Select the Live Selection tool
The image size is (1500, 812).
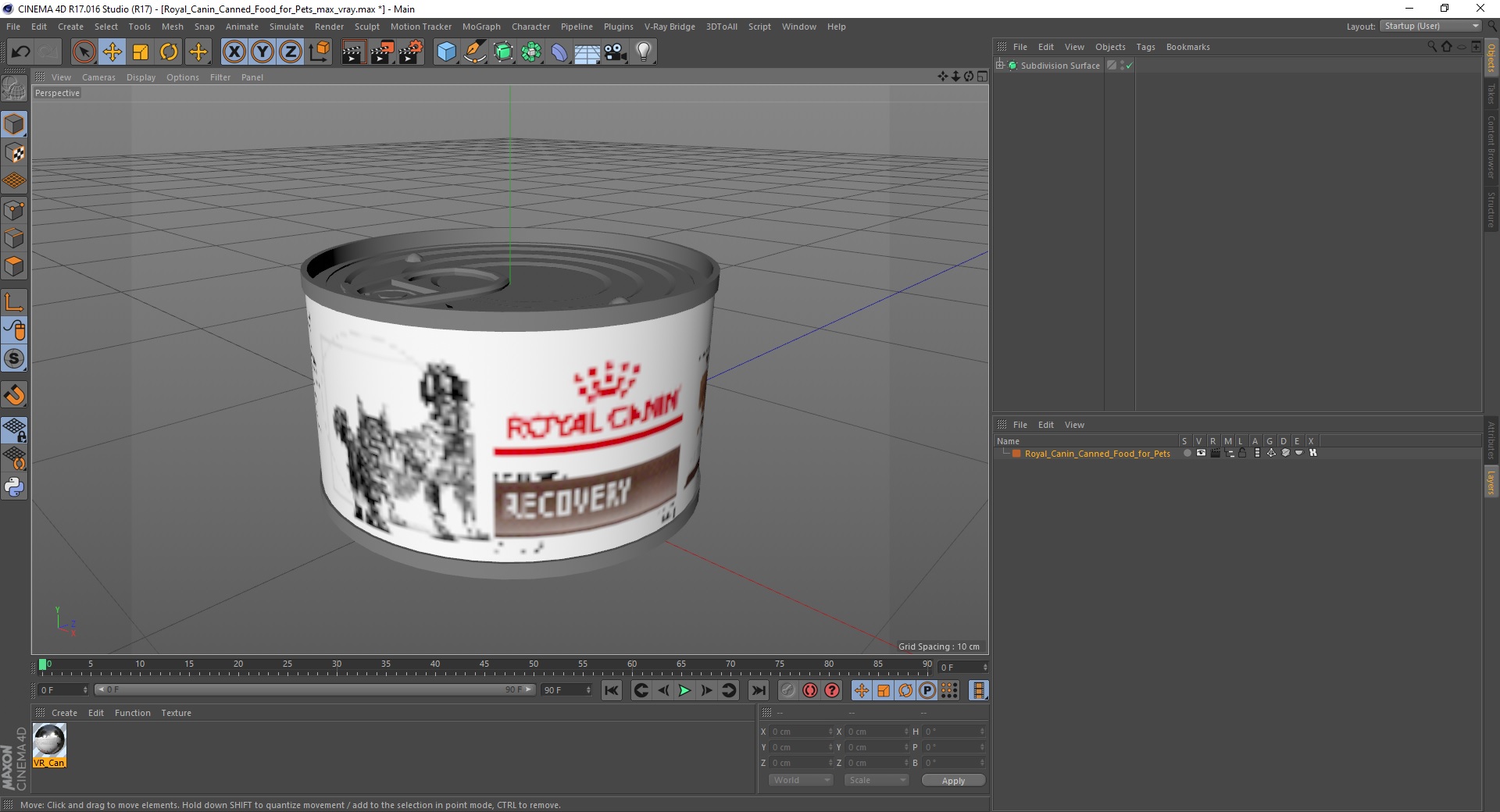pyautogui.click(x=84, y=52)
